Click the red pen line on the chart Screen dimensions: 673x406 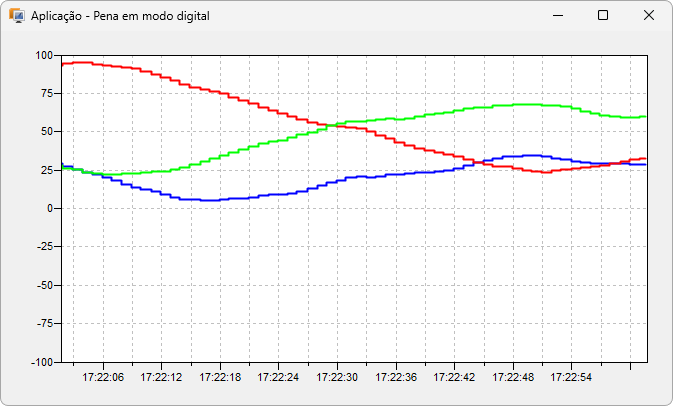tap(200, 88)
